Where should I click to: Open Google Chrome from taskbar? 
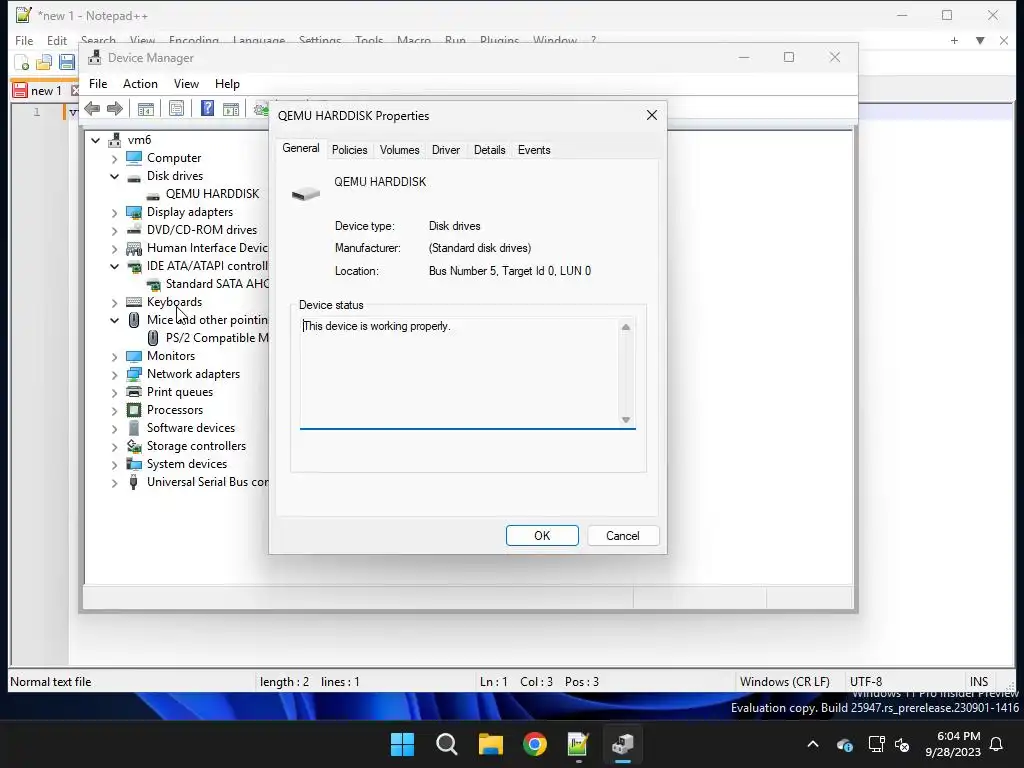535,744
